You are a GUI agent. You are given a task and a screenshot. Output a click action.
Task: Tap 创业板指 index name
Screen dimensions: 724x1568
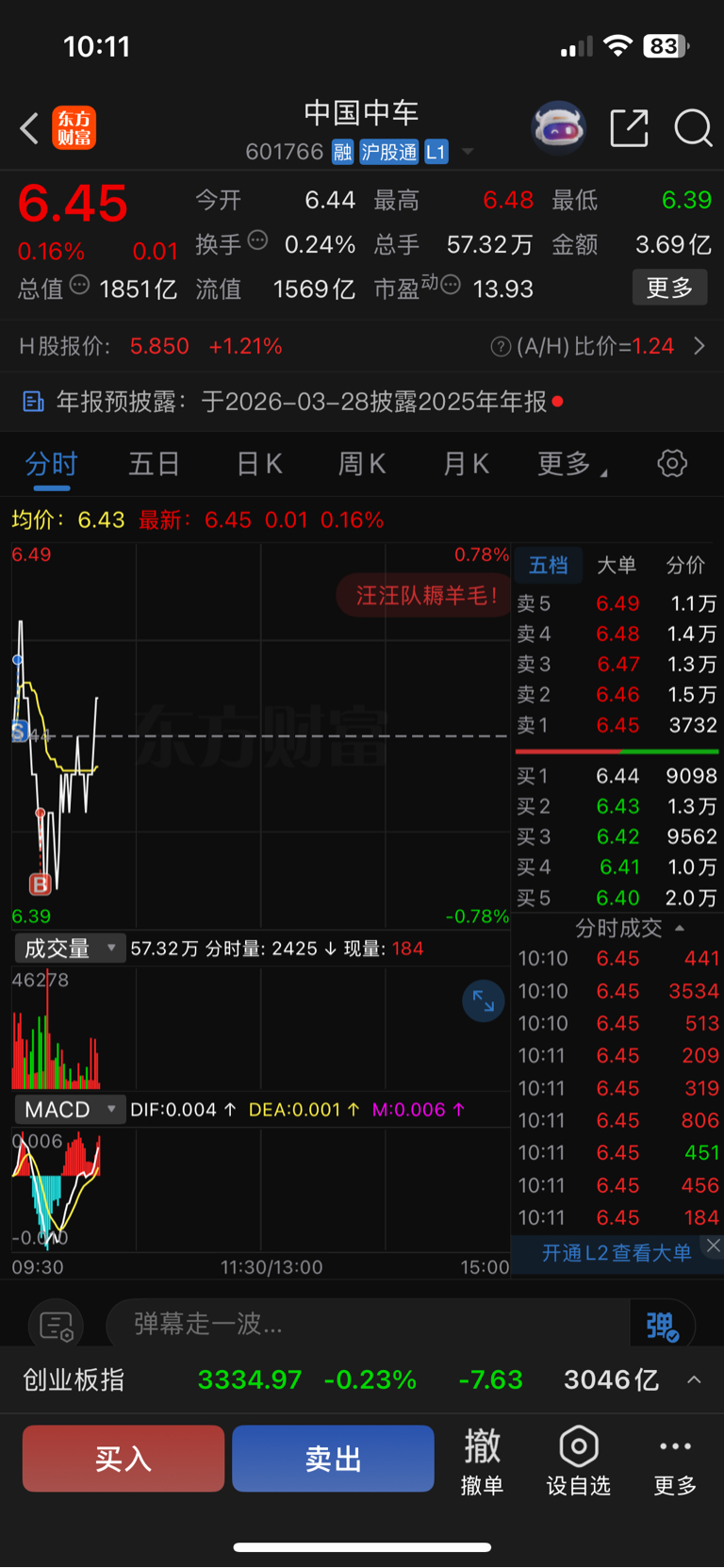[74, 1380]
